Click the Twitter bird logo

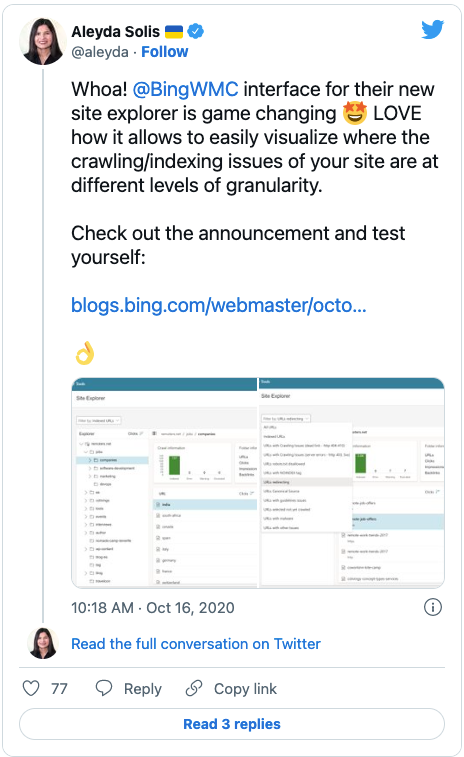(x=432, y=30)
